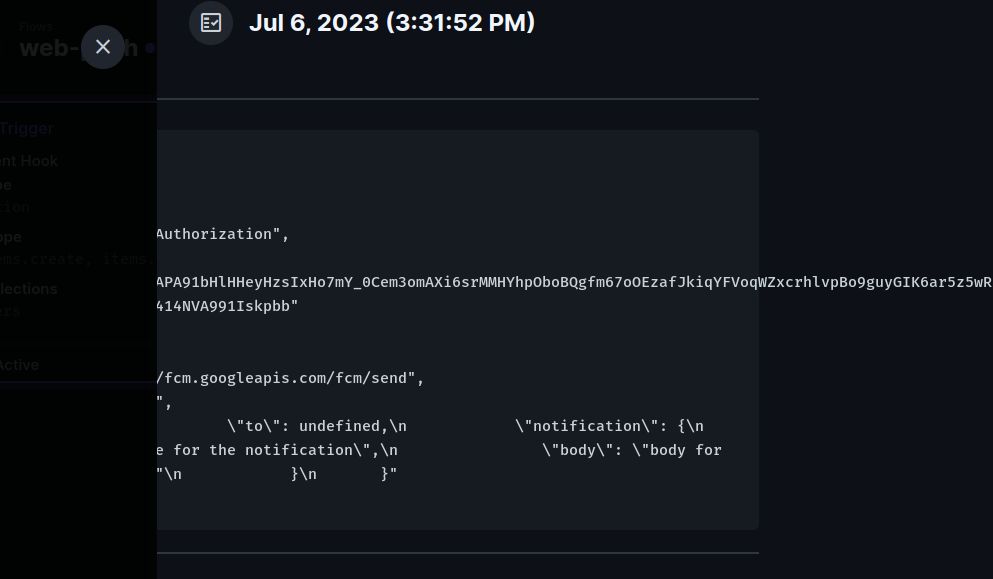Click the Scope section label

tap(10, 237)
